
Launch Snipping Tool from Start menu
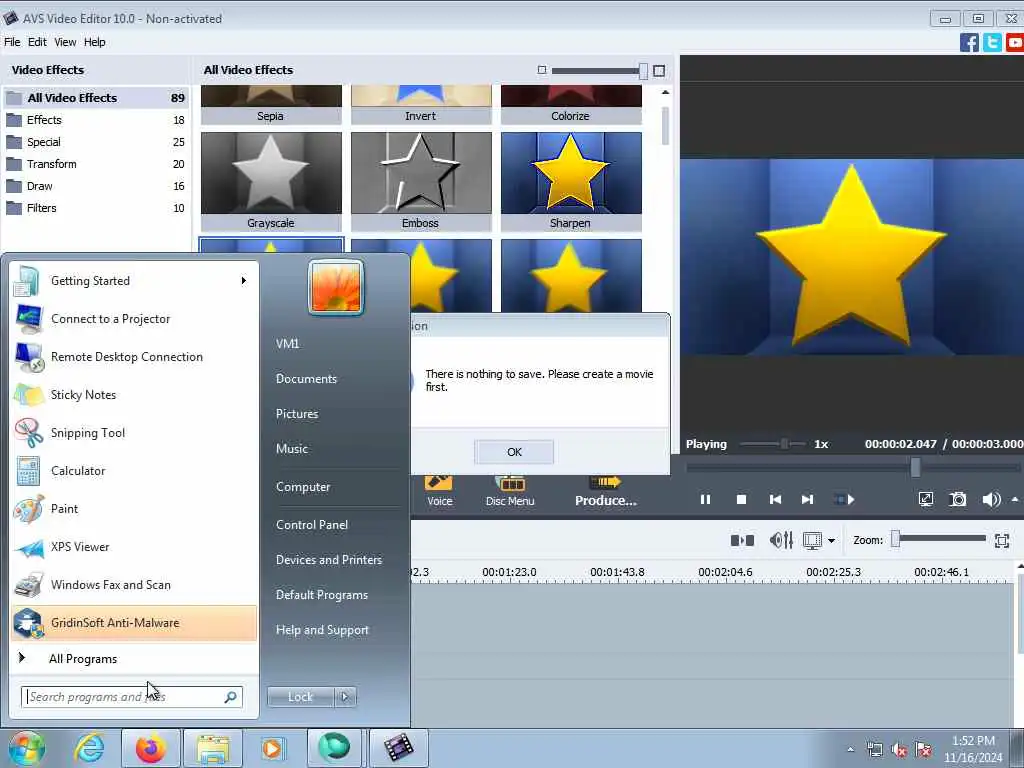pos(134,433)
